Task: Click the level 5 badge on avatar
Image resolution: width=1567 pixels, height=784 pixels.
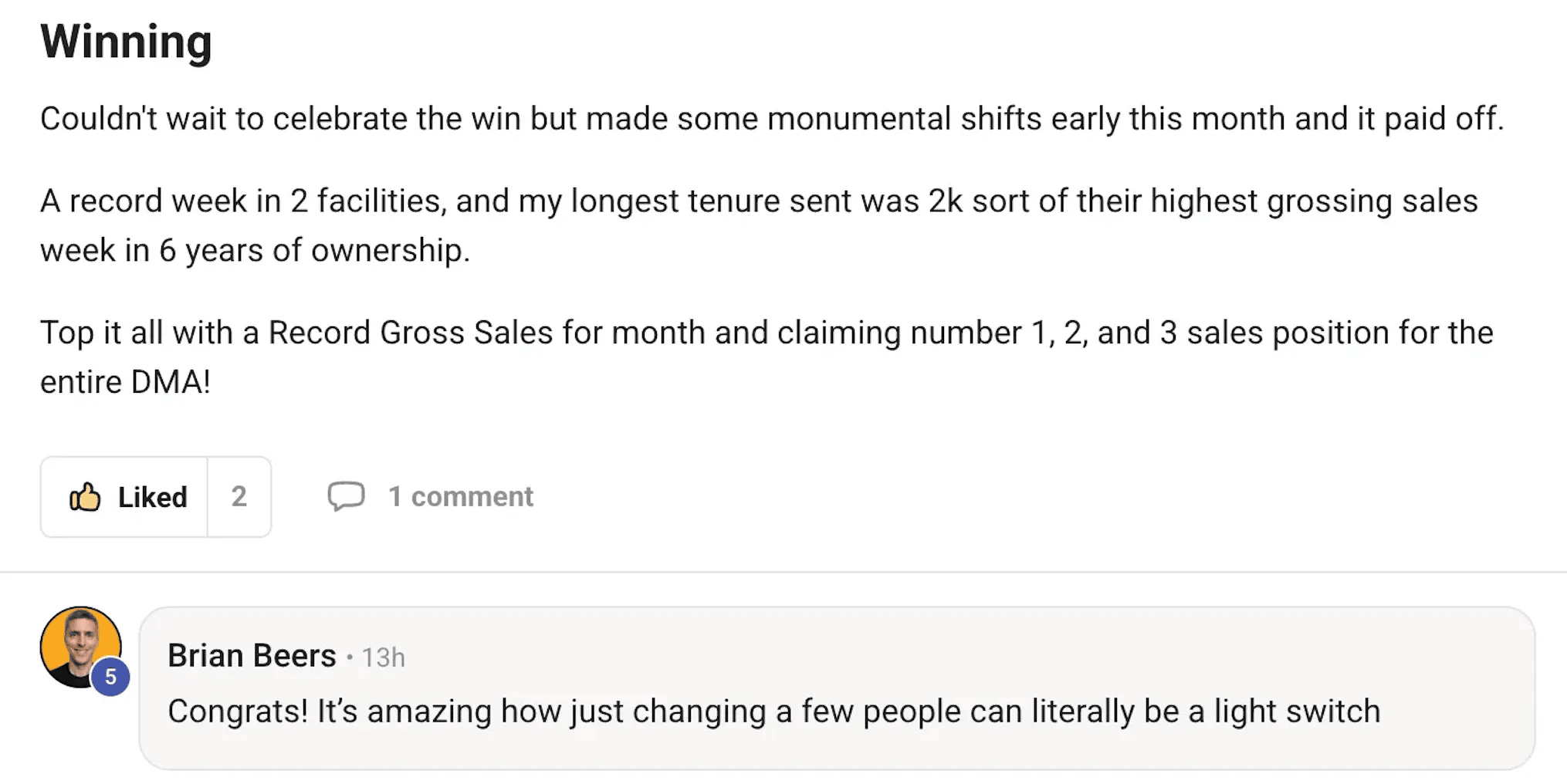Action: pyautogui.click(x=110, y=677)
